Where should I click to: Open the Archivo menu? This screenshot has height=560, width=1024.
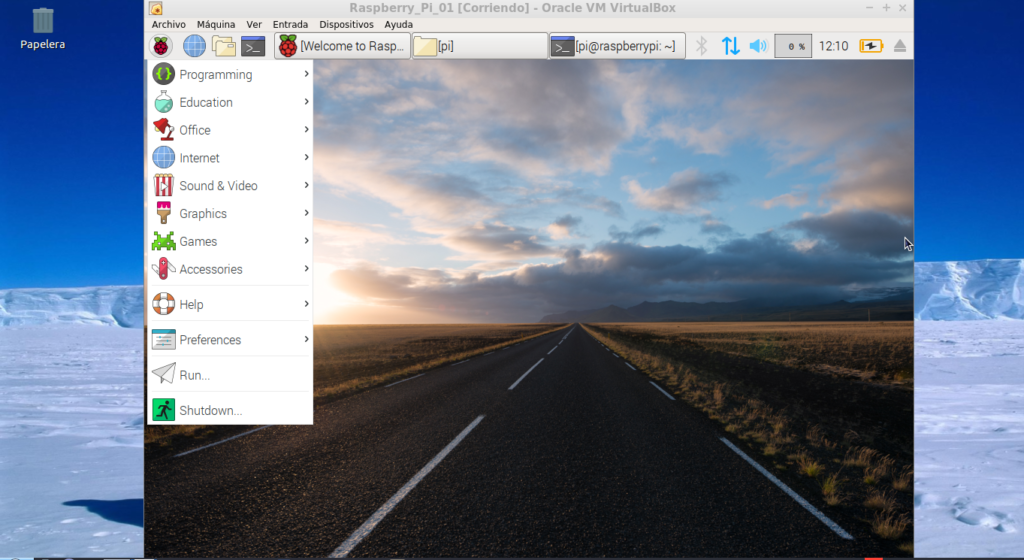pos(168,24)
